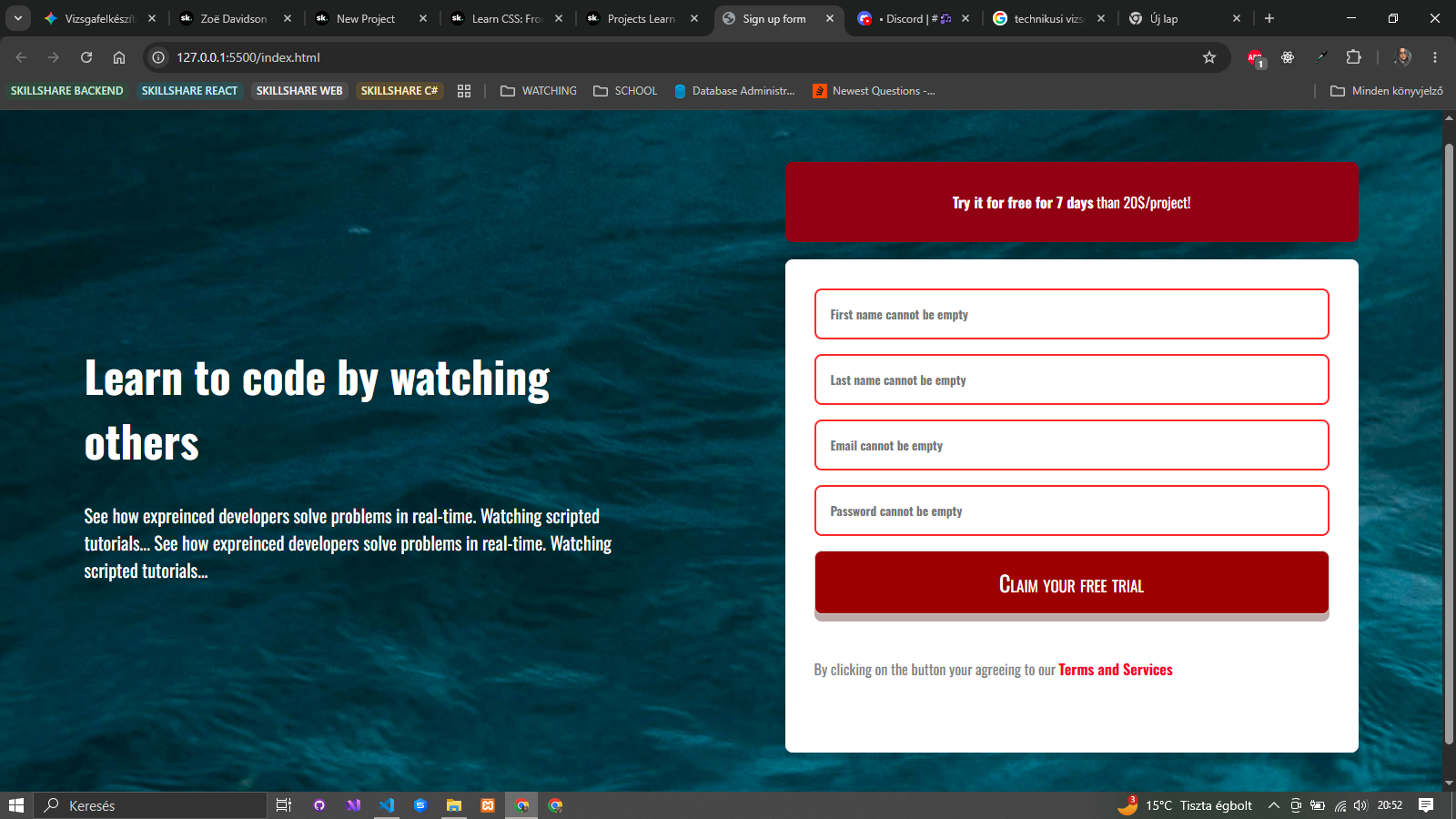This screenshot has height=819, width=1456.
Task: Expand the SCHOOL bookmarks folder
Action: [x=625, y=91]
